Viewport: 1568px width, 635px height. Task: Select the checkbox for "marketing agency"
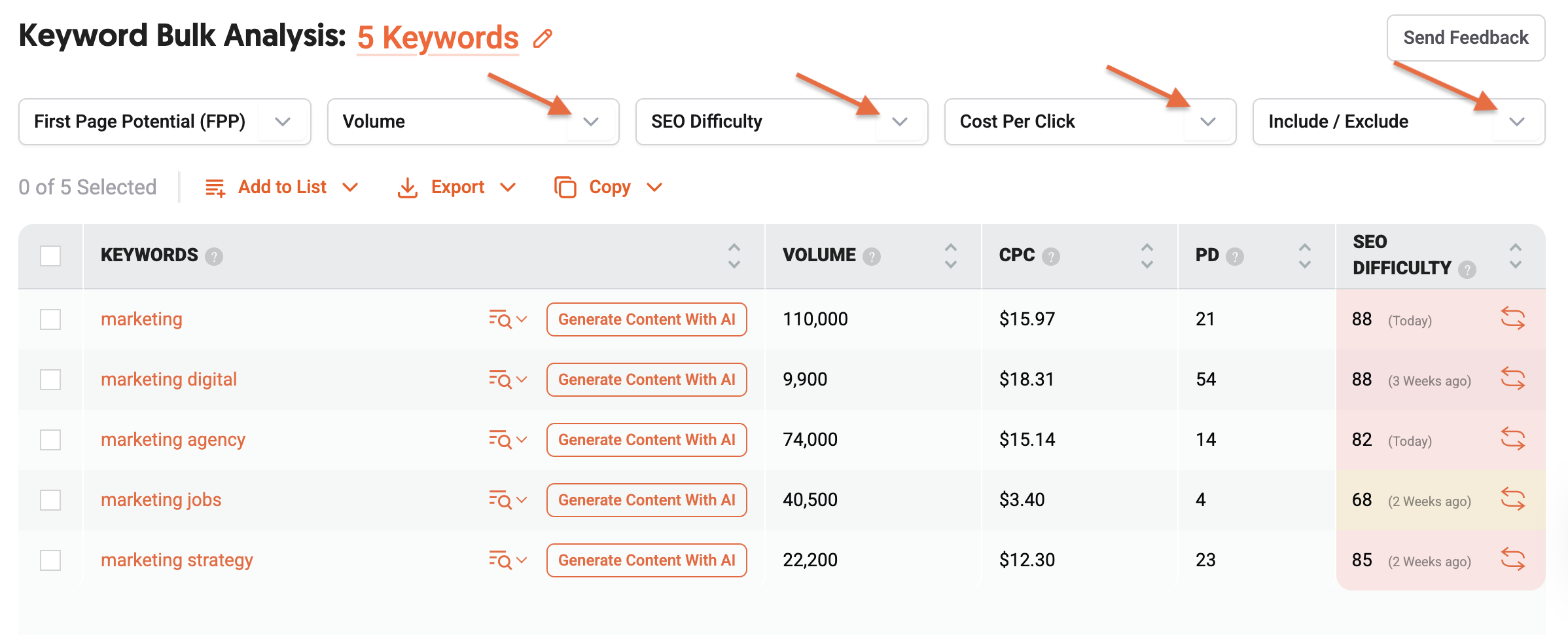pyautogui.click(x=50, y=440)
